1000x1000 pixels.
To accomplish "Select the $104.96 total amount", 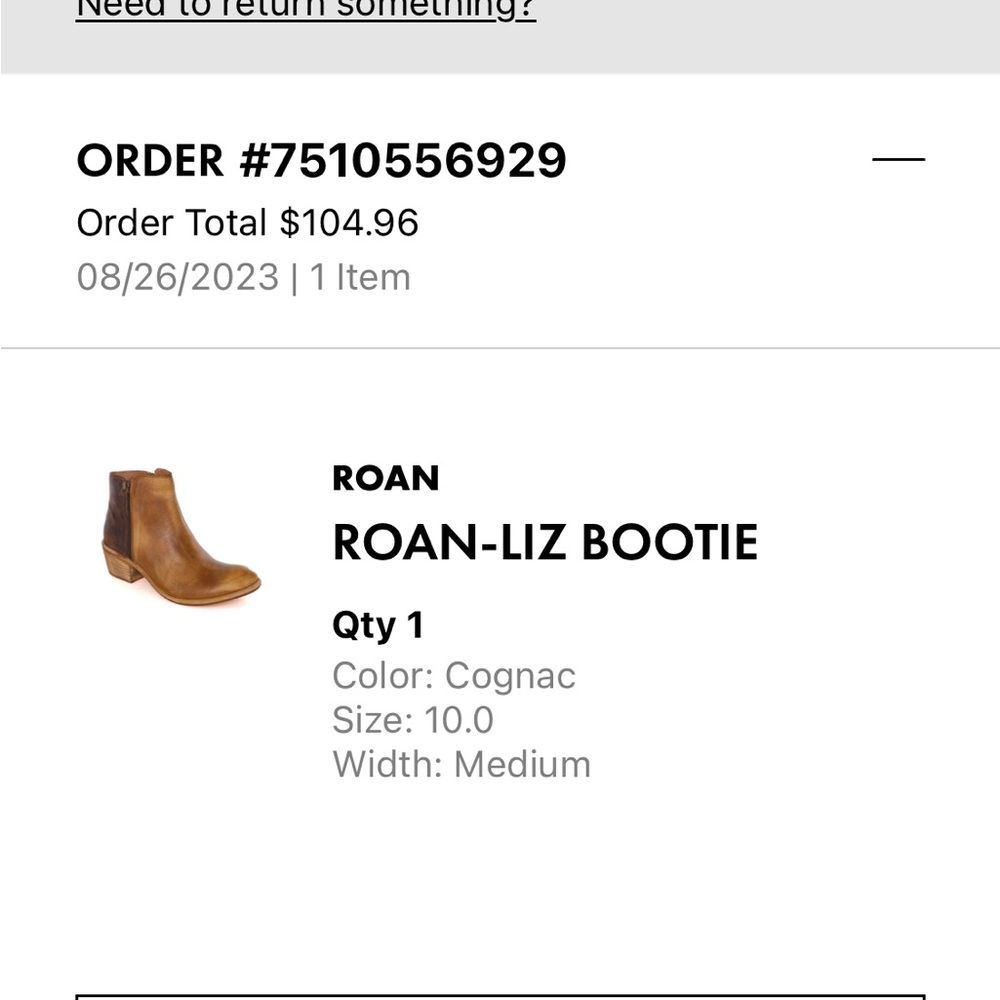I will pyautogui.click(x=349, y=223).
